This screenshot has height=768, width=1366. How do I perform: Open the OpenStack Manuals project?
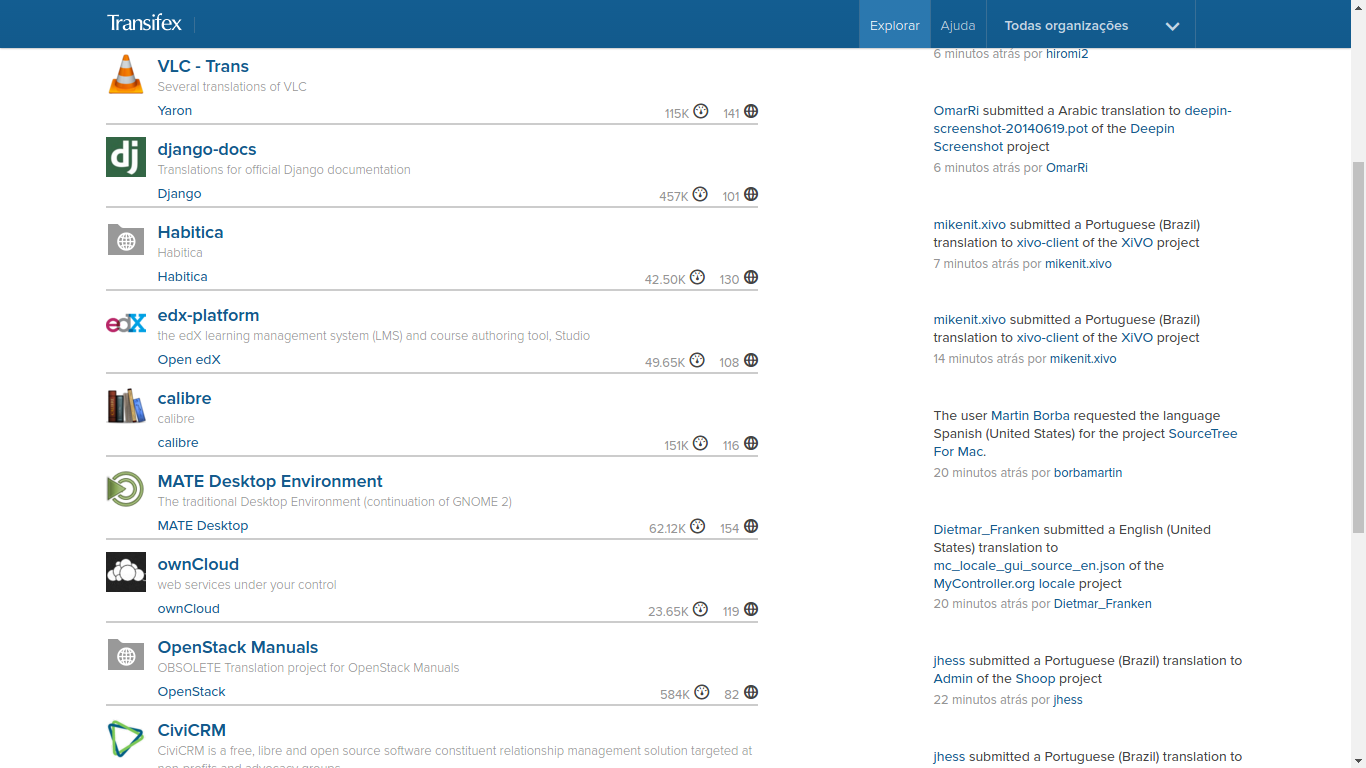(238, 647)
